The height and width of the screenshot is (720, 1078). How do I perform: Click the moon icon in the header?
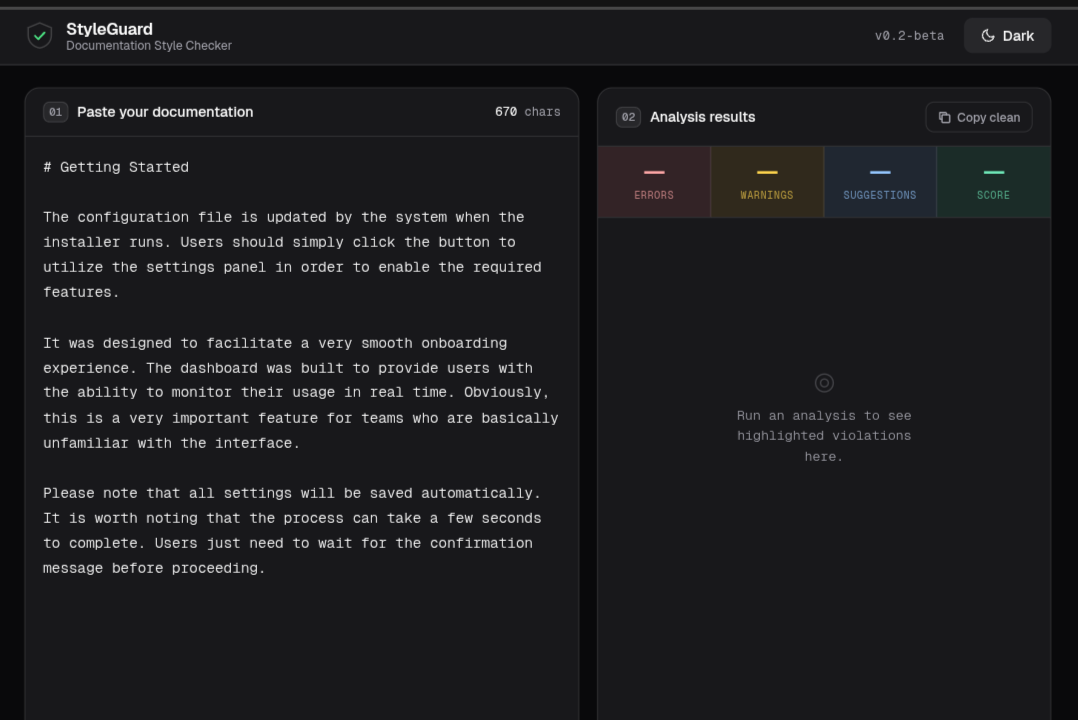988,36
